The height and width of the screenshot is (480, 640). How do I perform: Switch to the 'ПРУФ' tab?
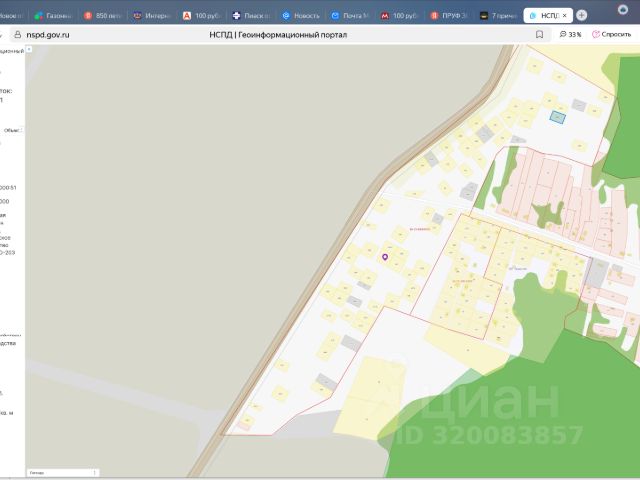tap(449, 16)
